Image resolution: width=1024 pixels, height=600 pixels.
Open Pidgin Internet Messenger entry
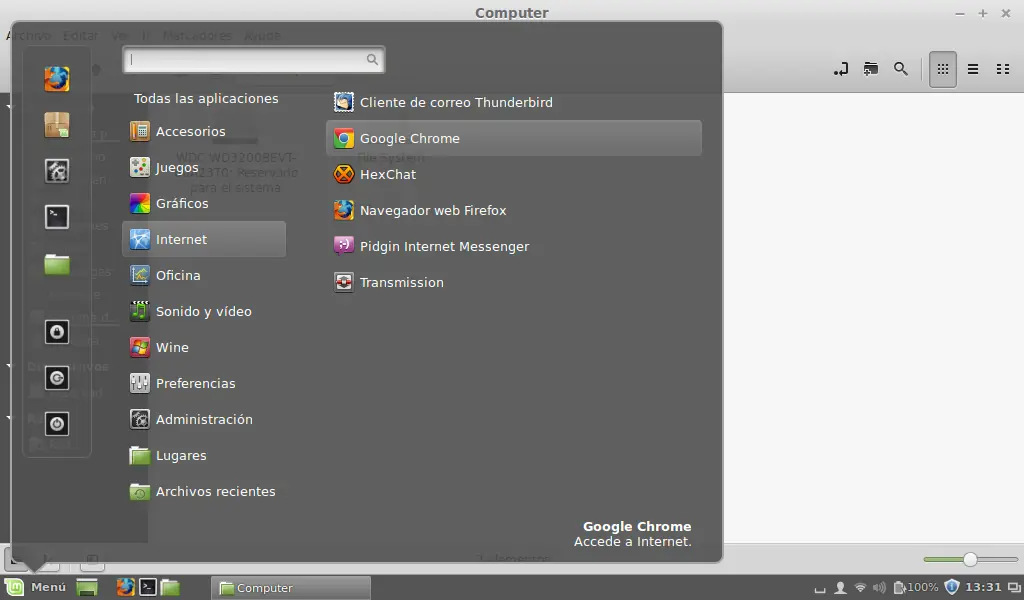click(x=514, y=246)
